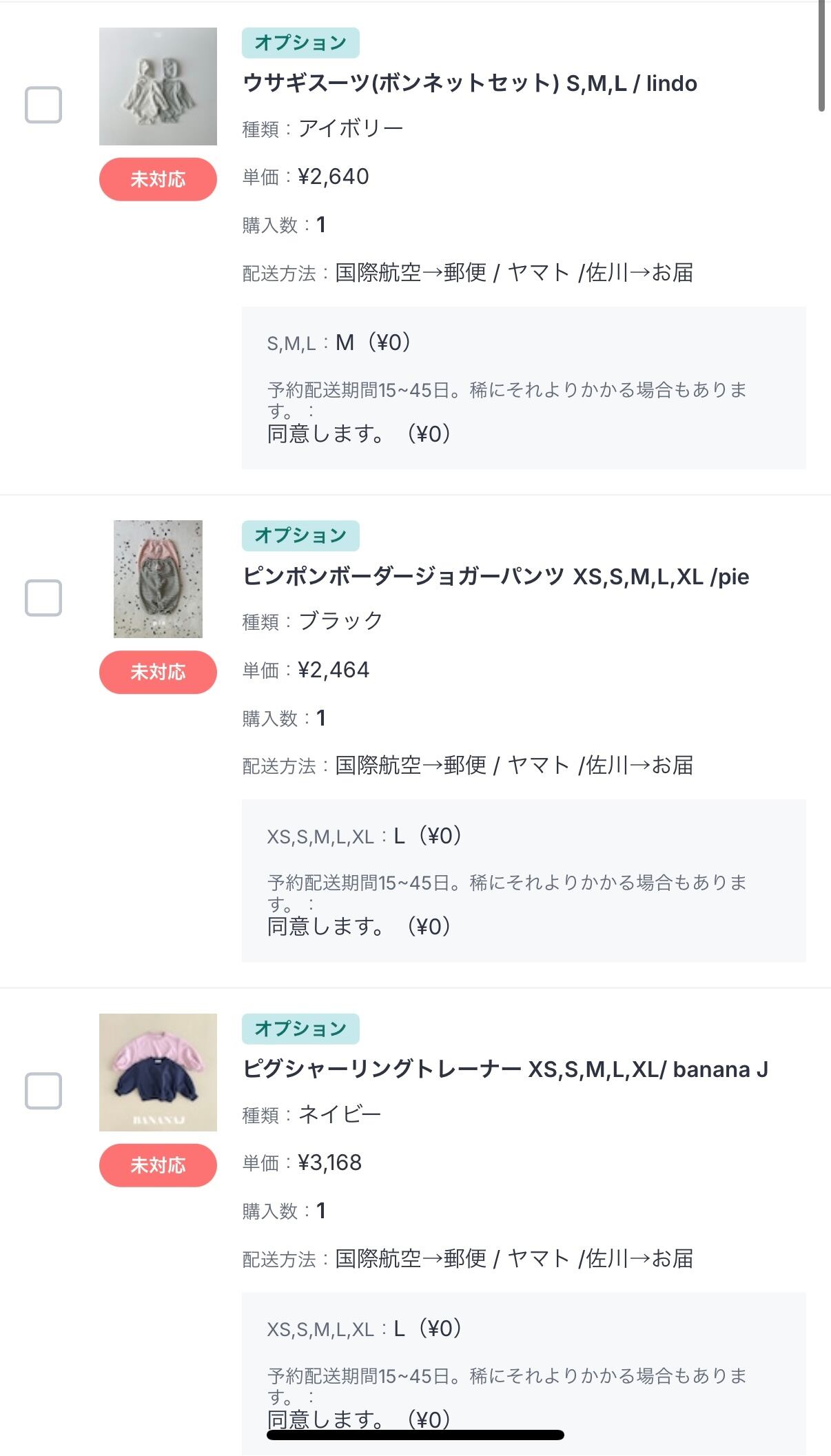Click オプション tag above ウサギスーツ title

coord(300,43)
